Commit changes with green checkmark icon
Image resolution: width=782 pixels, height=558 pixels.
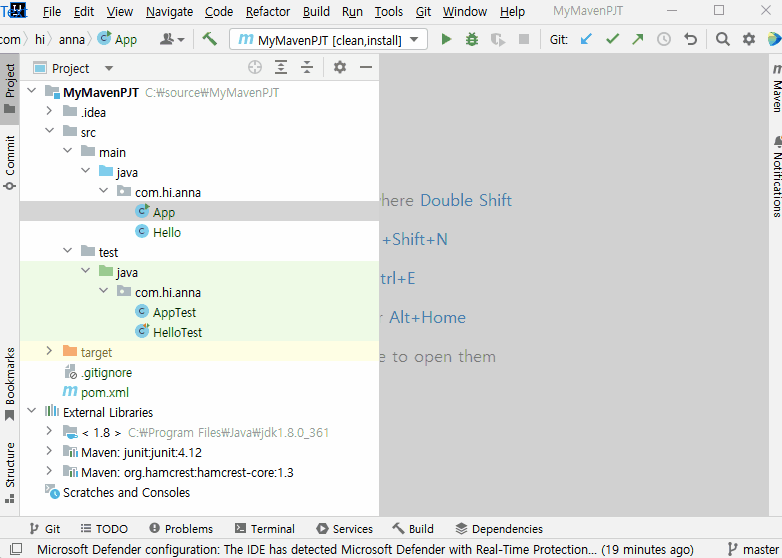point(612,39)
